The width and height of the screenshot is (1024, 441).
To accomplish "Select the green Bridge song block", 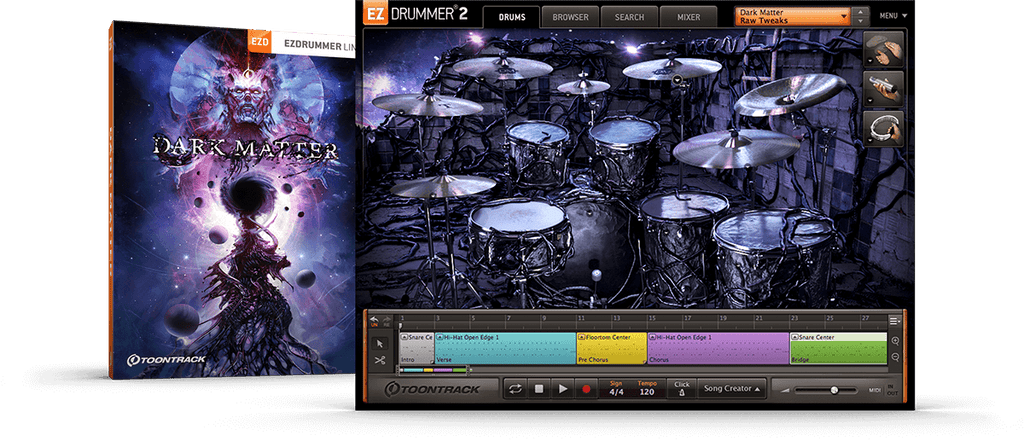I will click(x=839, y=348).
